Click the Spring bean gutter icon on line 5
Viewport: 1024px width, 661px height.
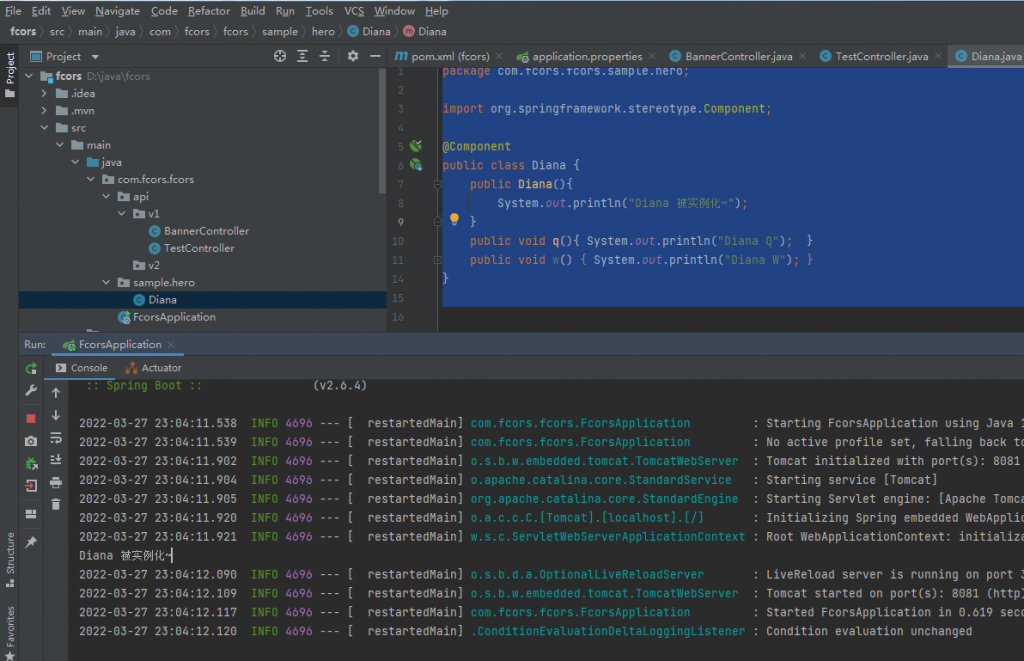(x=416, y=146)
